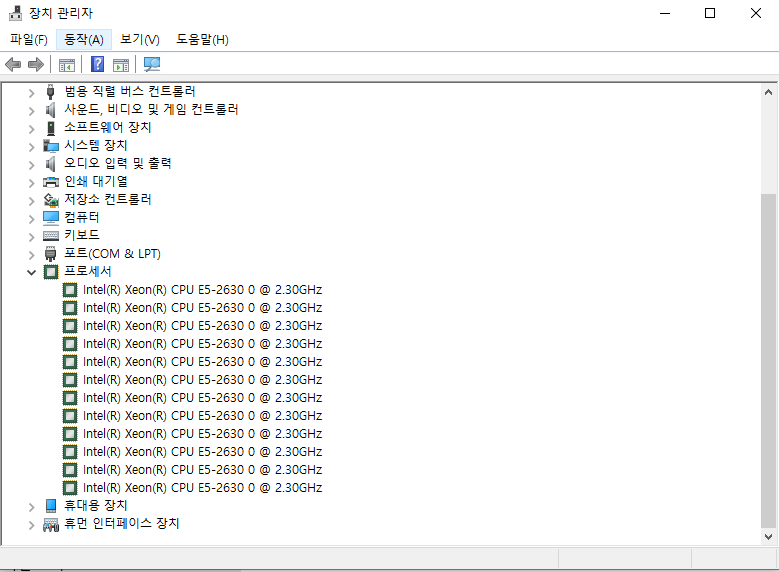Click the Forward arrow toolbar icon
Viewport: 779px width, 572px height.
point(36,64)
